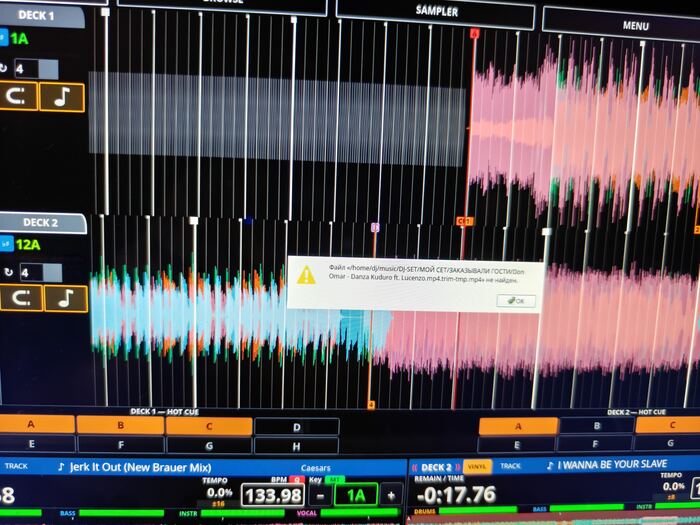The width and height of the screenshot is (700, 525).
Task: Click OK in the file not found dialog
Action: pos(516,301)
